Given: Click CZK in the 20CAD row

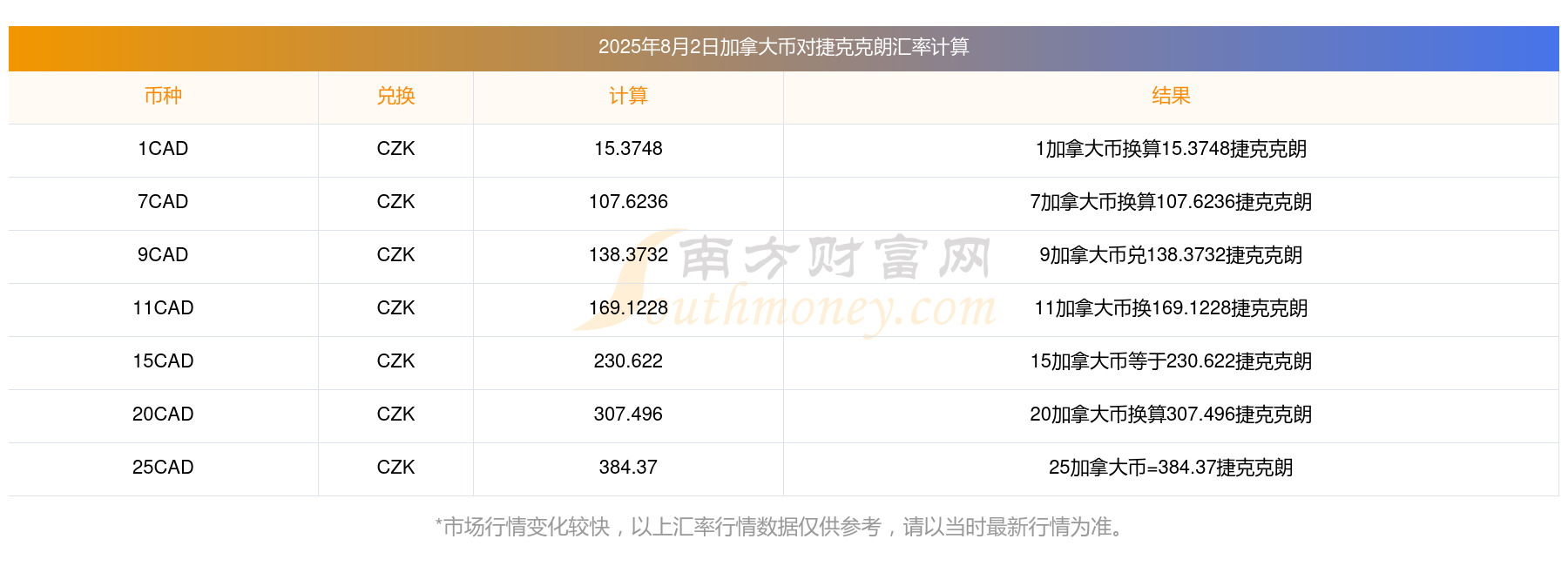Looking at the screenshot, I should (x=395, y=414).
